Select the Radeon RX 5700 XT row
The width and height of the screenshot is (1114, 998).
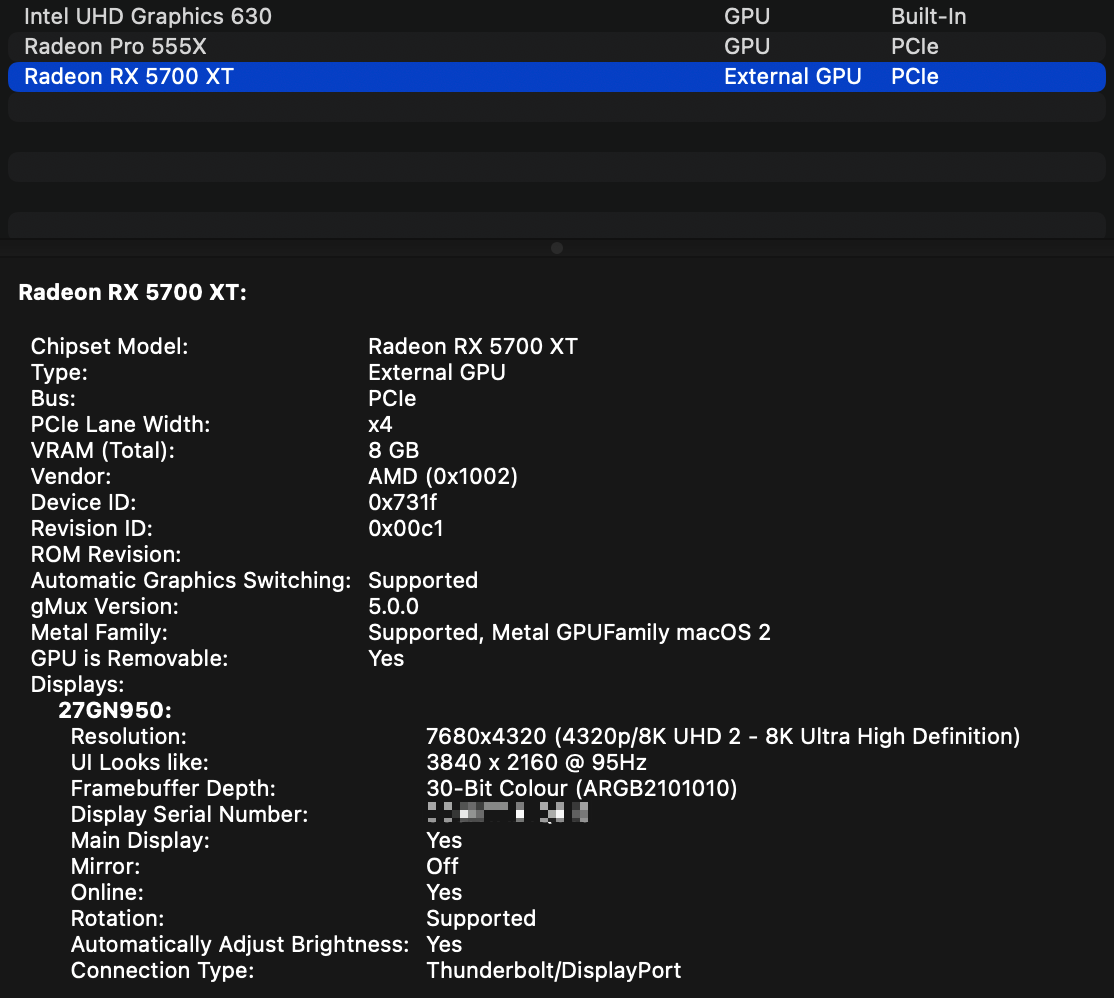556,77
